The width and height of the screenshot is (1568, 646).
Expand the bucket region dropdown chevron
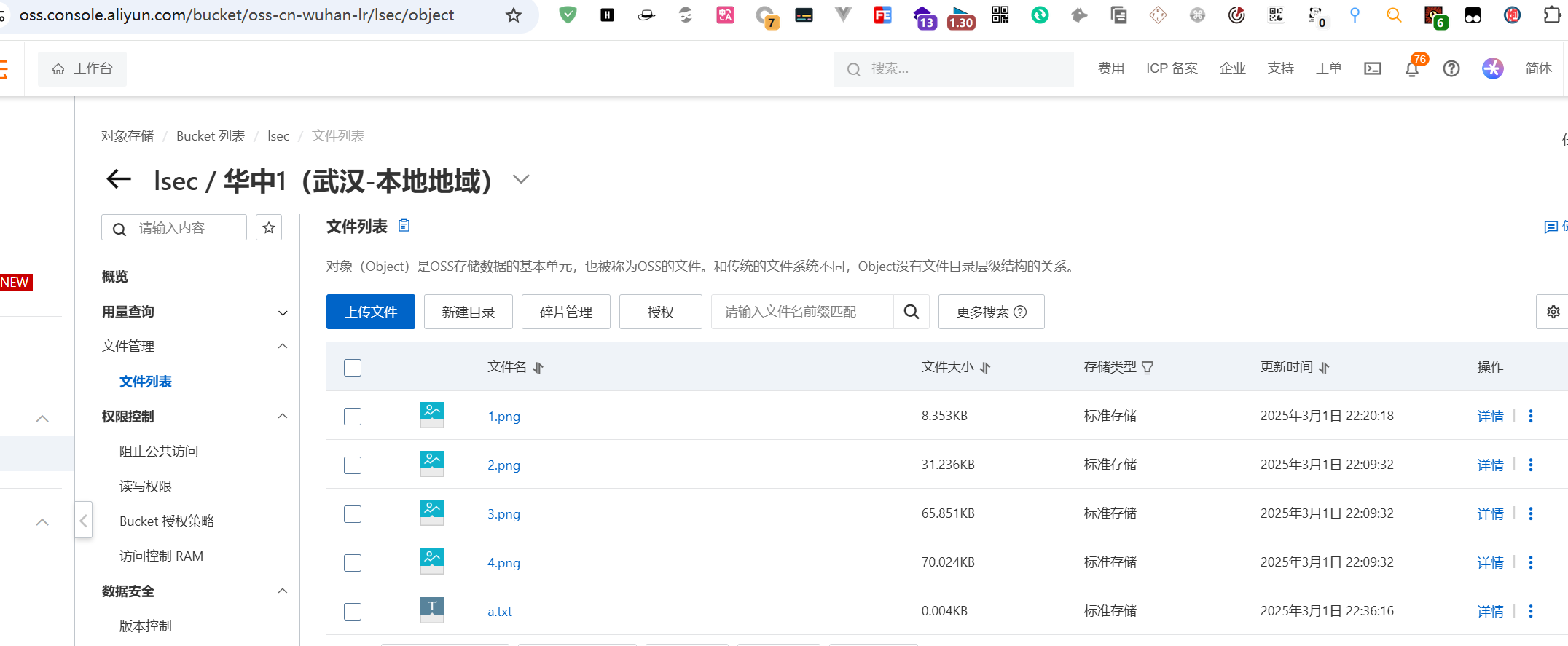coord(520,179)
